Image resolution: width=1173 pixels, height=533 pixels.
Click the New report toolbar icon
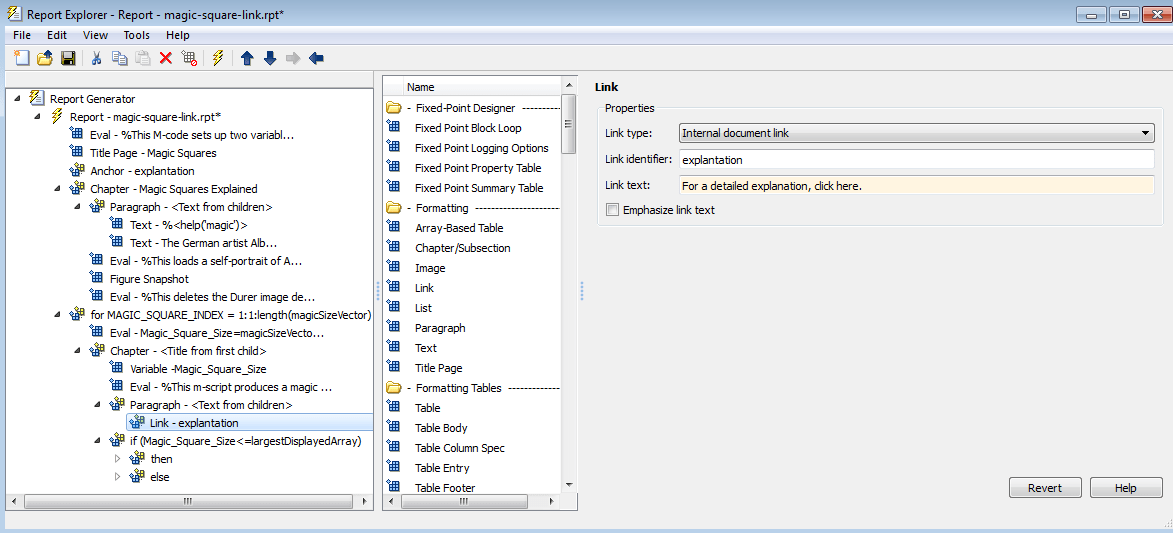click(x=22, y=58)
